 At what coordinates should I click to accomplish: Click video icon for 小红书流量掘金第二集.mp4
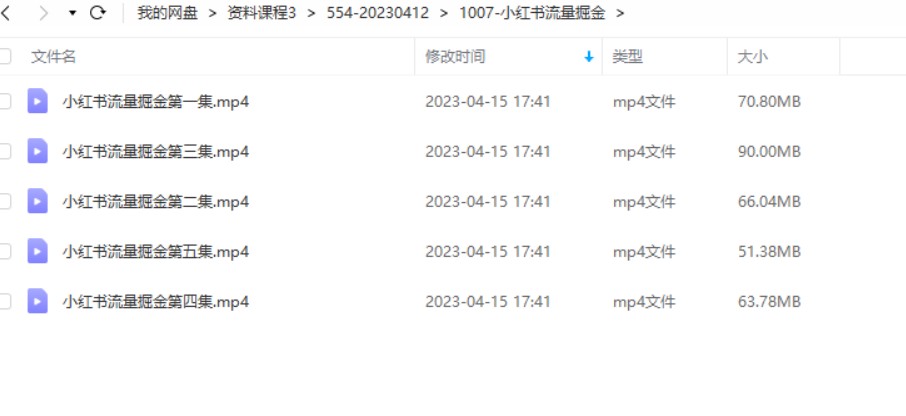click(x=38, y=201)
